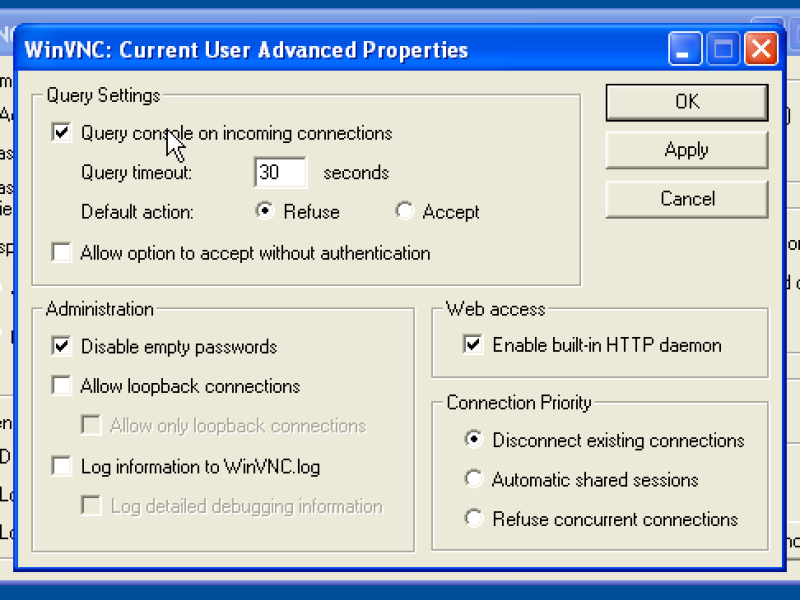Viewport: 800px width, 600px height.
Task: Click the Apply button
Action: pos(687,150)
